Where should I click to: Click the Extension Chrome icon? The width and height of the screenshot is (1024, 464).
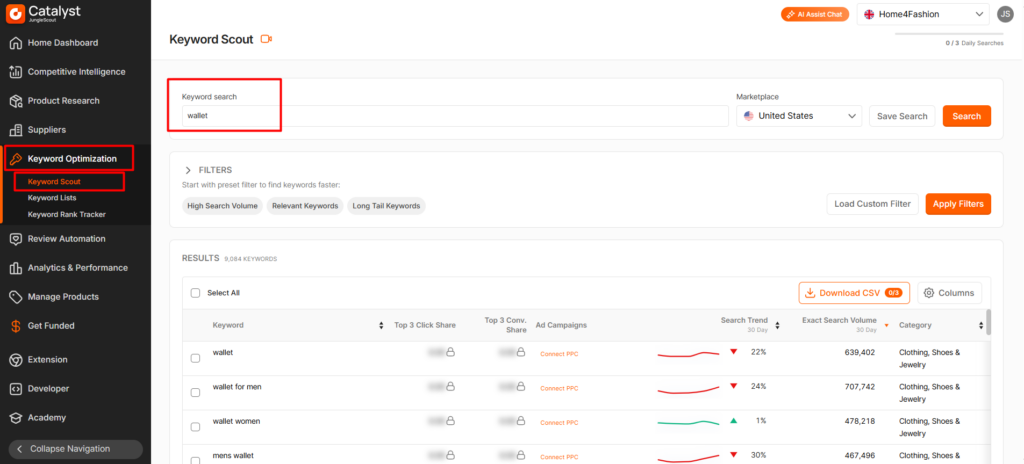16,359
